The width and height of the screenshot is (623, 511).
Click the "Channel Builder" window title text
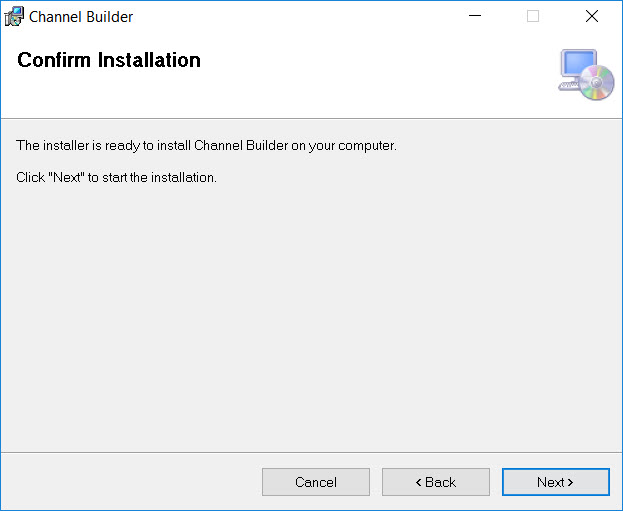tap(81, 17)
